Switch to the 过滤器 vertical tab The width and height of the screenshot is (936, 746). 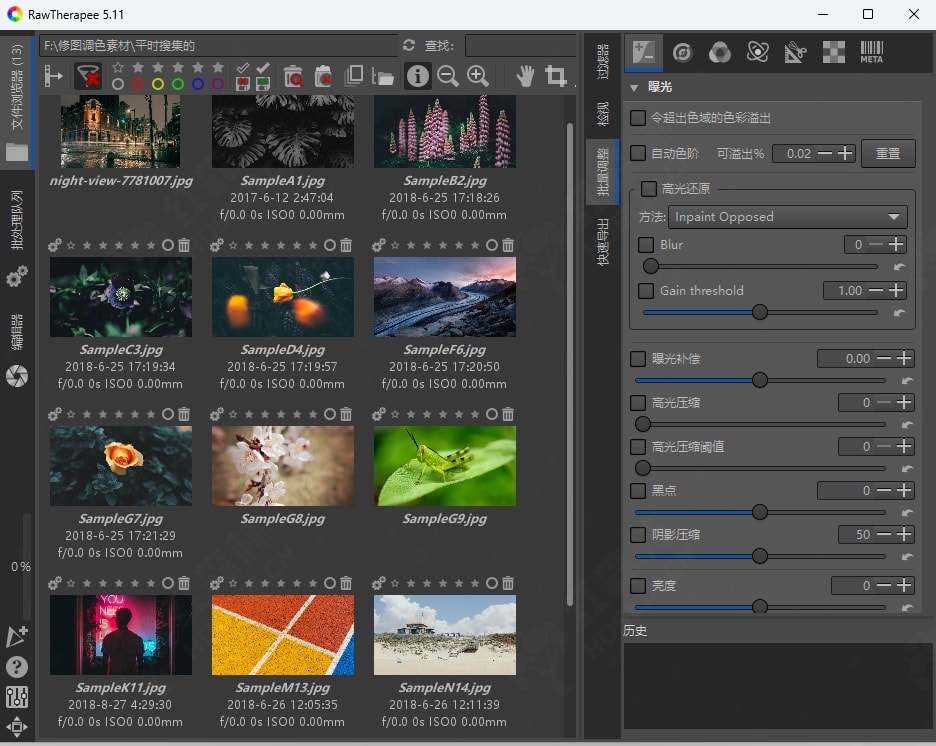[x=602, y=60]
